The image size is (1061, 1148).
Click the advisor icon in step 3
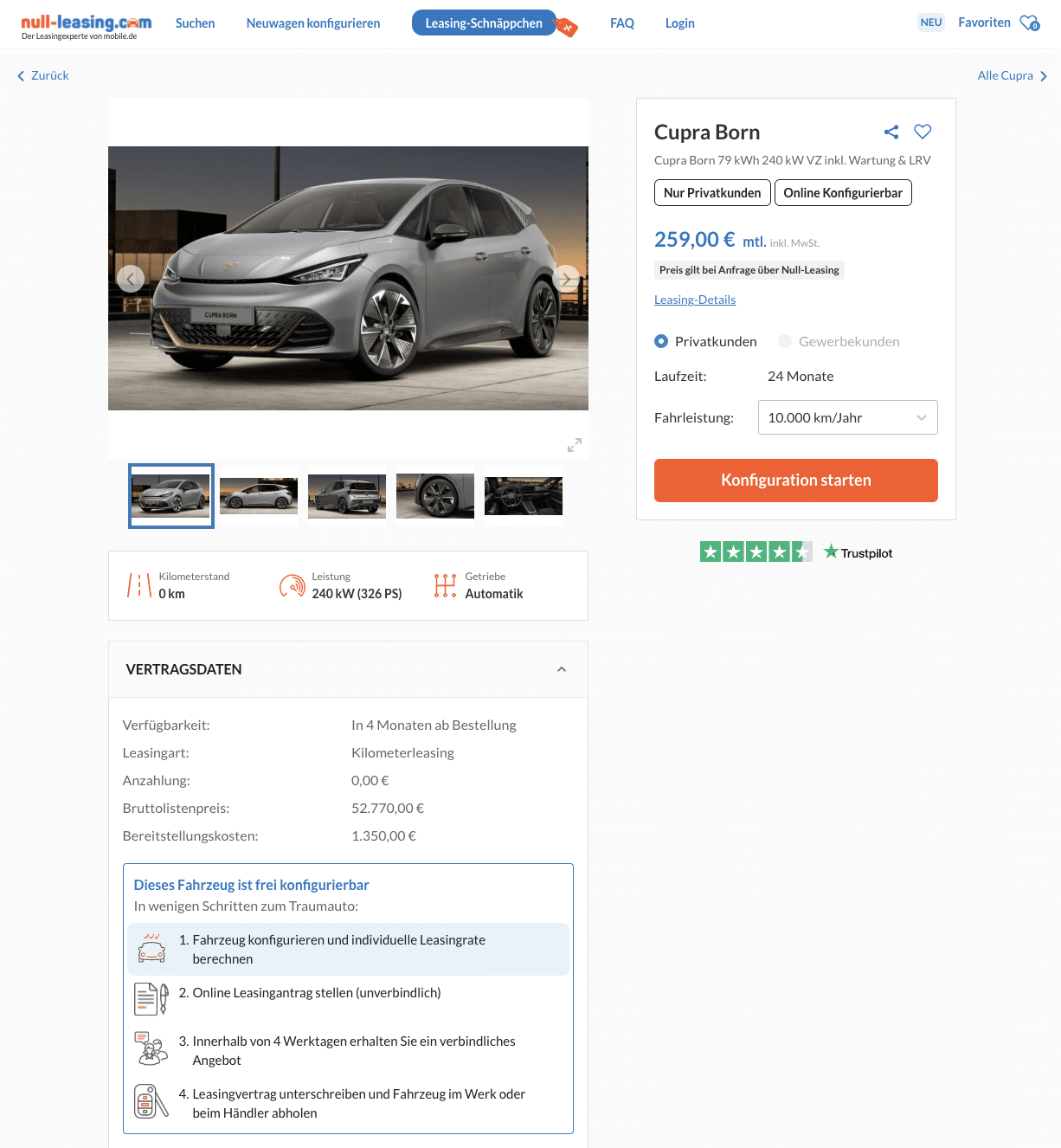click(x=151, y=1048)
